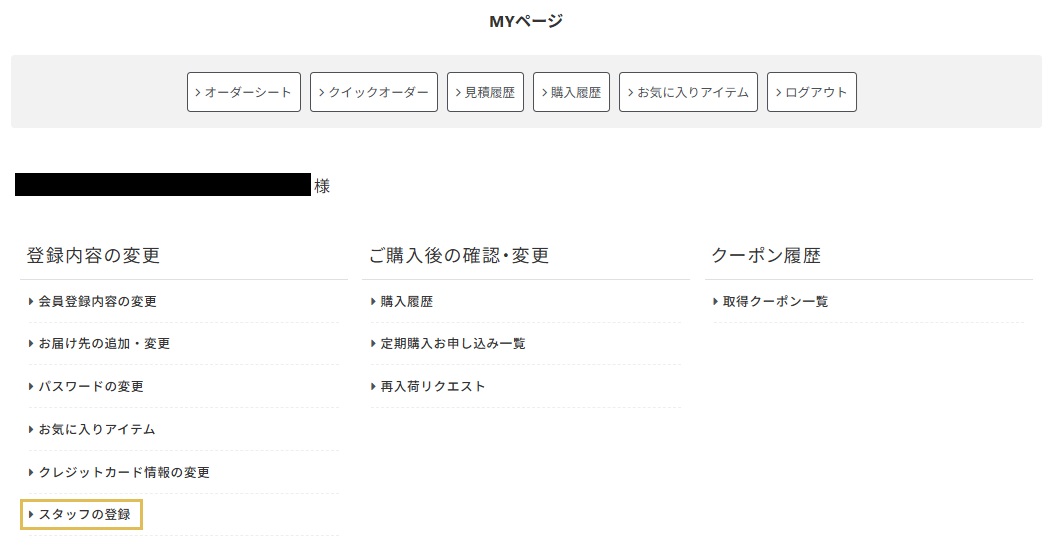Open 見積履歴 in the top navigation

[485, 92]
